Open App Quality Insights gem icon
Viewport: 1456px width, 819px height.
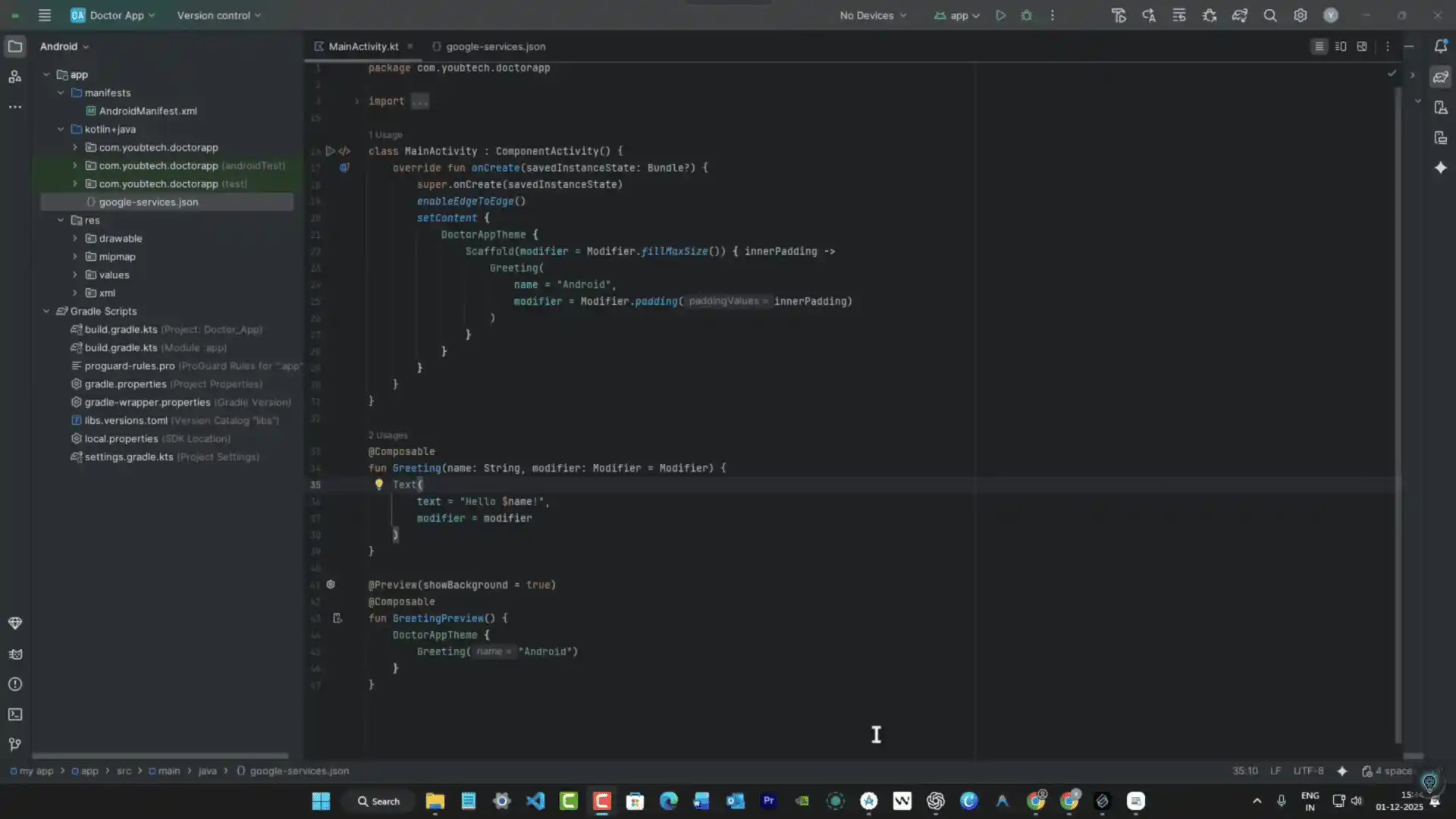(x=15, y=623)
